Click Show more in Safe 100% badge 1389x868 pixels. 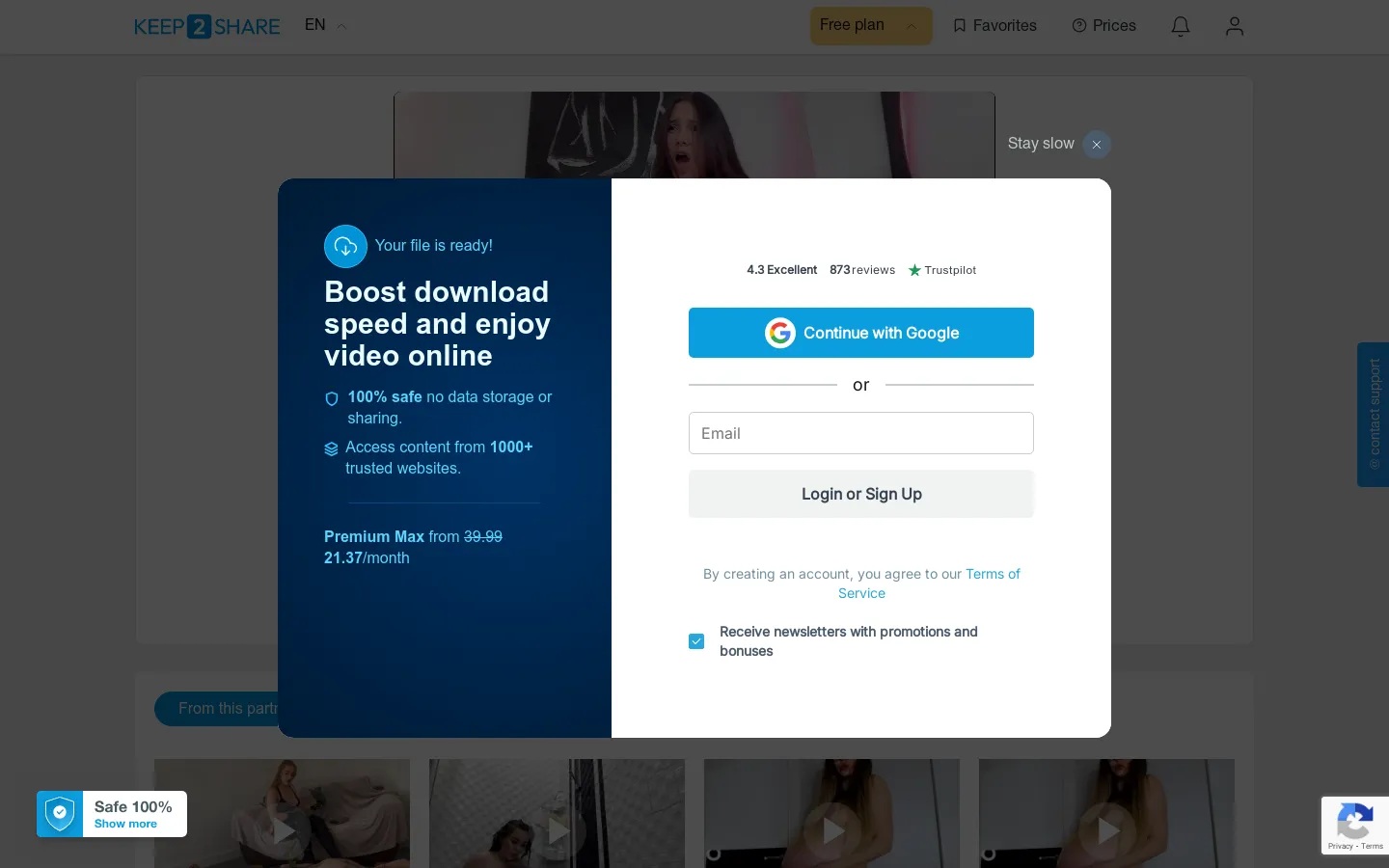(125, 824)
